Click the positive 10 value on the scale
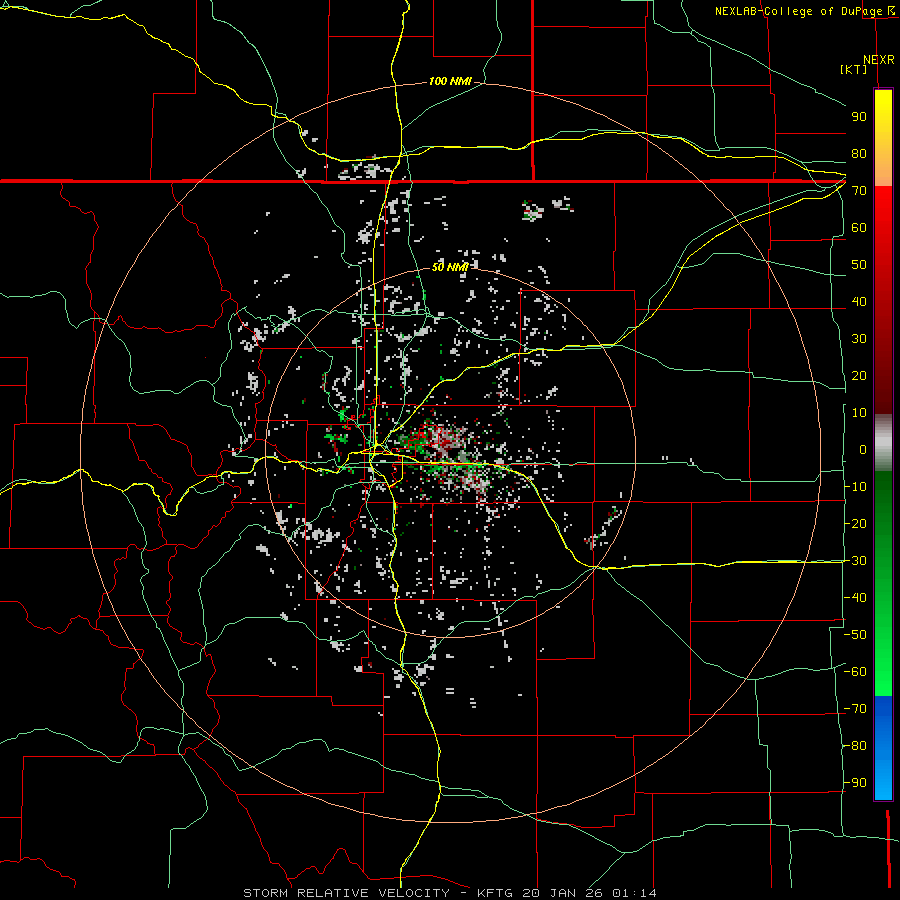 coord(859,413)
